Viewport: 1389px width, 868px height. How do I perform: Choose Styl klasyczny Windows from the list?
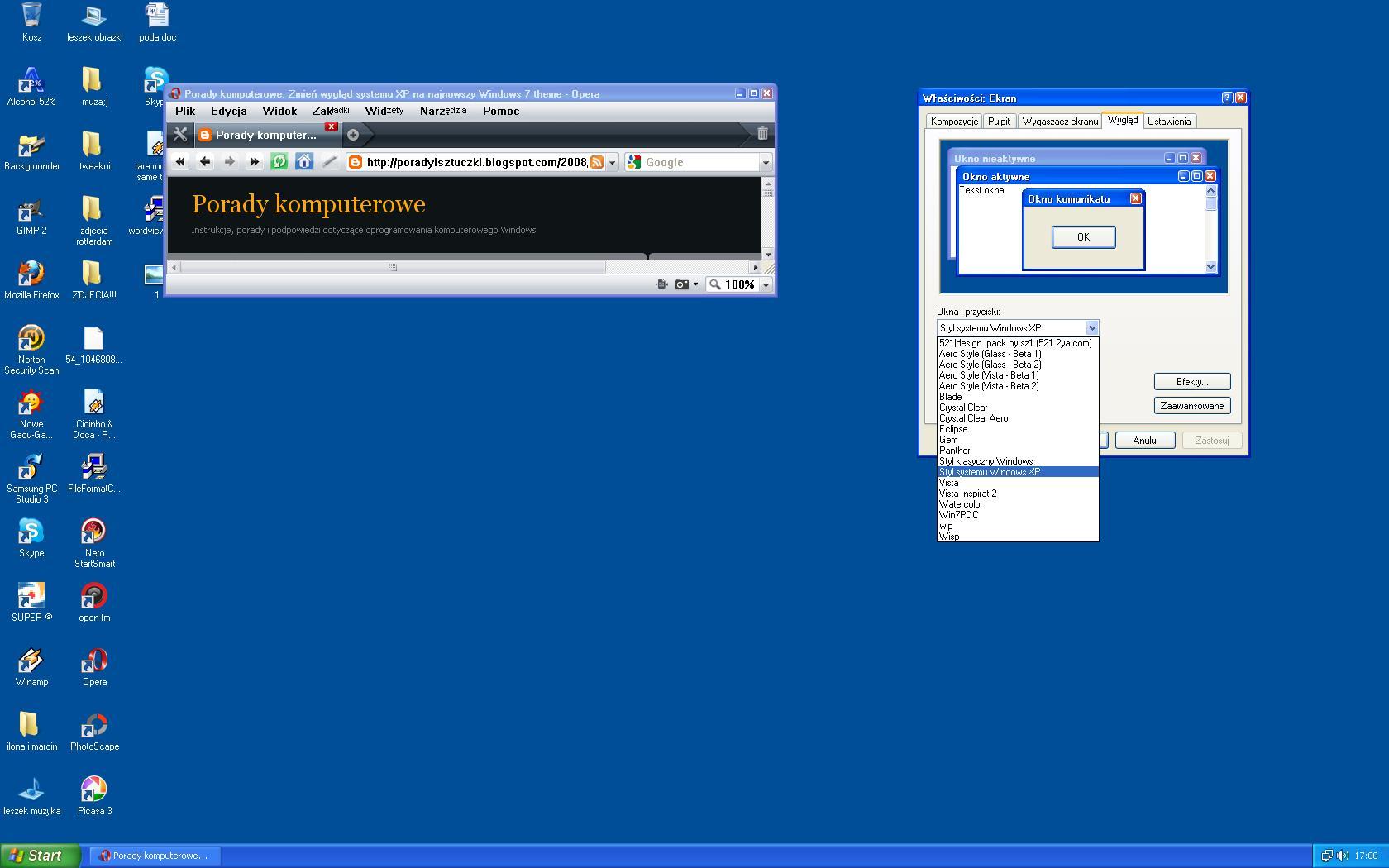(x=1018, y=461)
